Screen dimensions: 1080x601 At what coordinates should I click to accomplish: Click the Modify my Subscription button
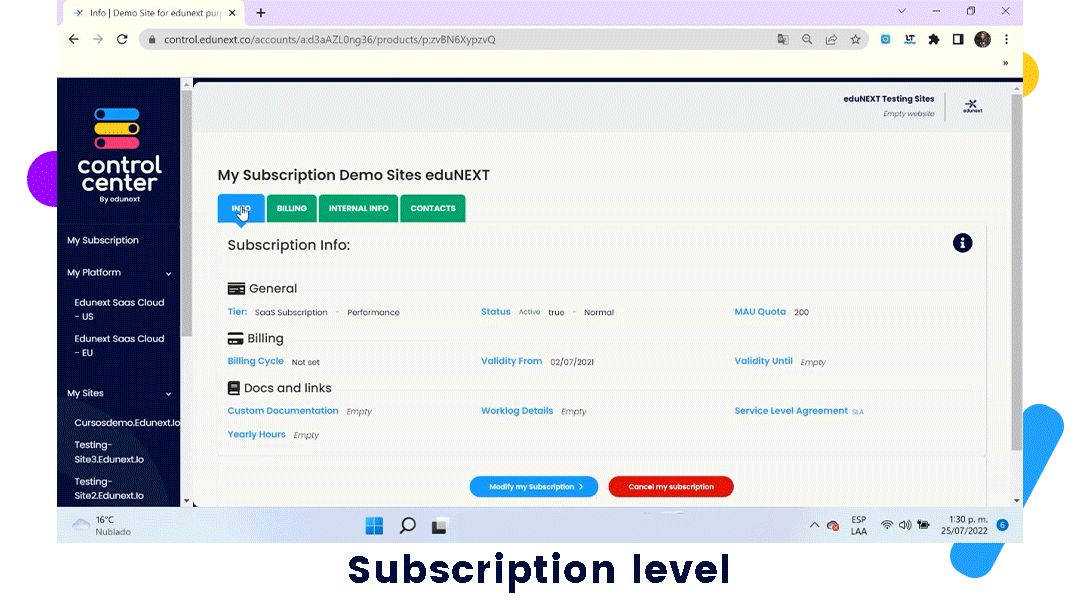pyautogui.click(x=534, y=487)
